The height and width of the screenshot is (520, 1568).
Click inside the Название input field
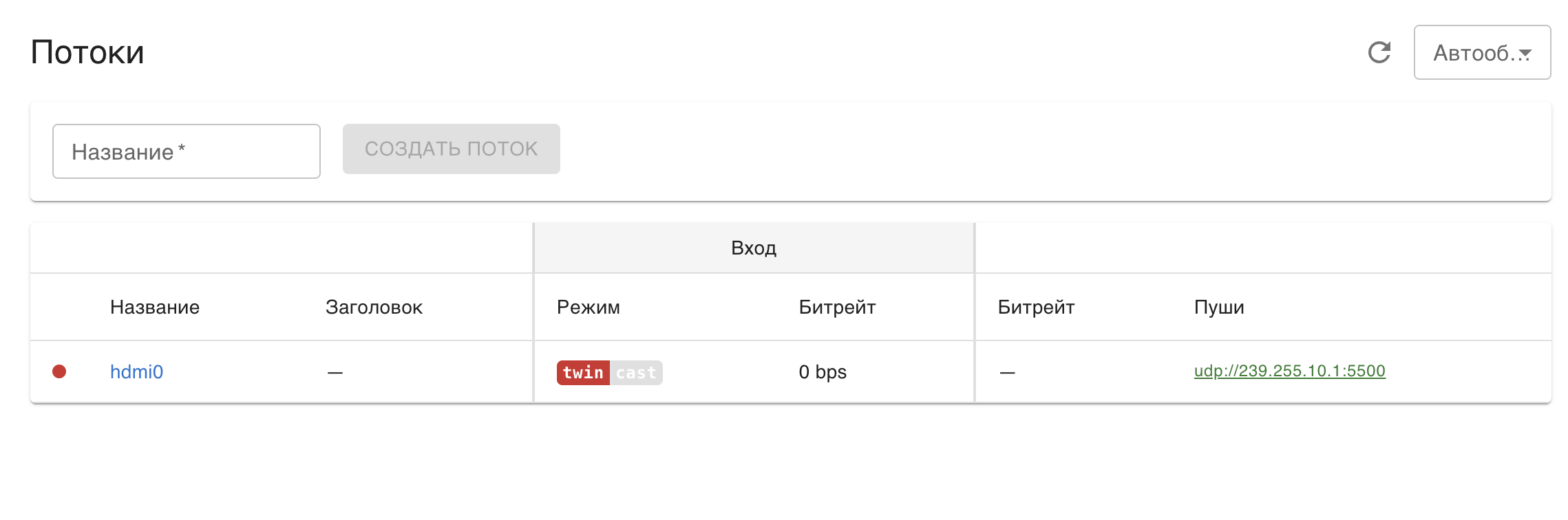(x=186, y=151)
